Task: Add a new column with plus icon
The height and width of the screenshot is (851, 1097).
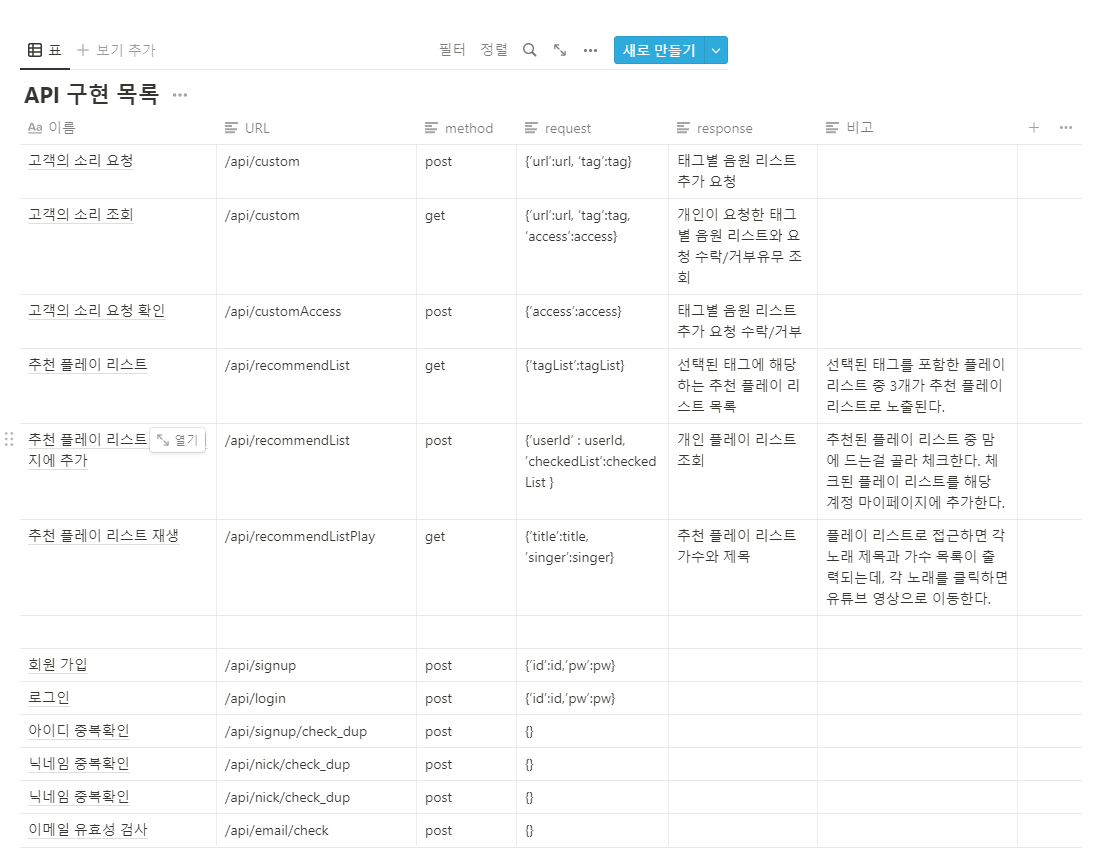Action: (x=1033, y=127)
